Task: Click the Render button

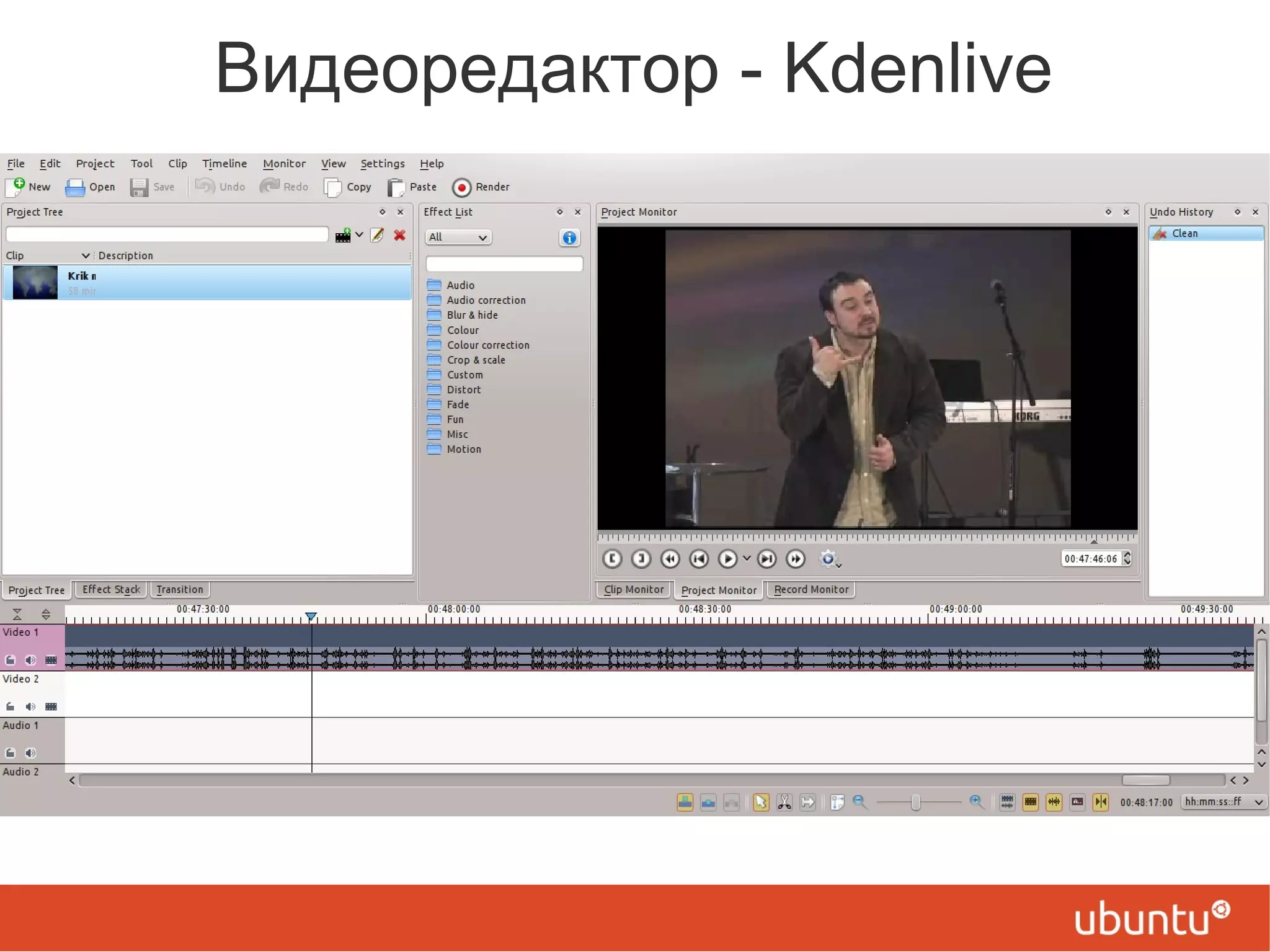Action: click(x=481, y=187)
